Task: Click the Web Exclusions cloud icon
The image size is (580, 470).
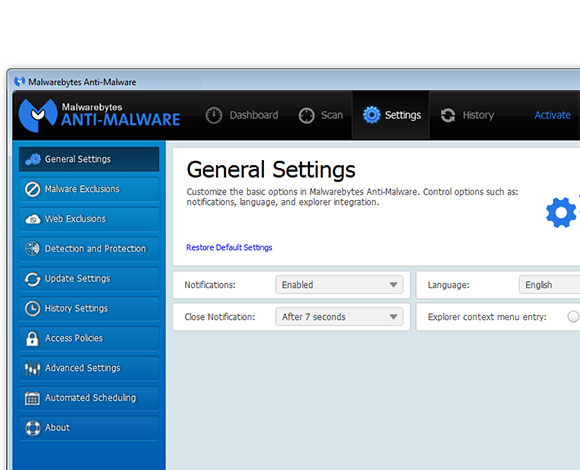Action: point(33,219)
